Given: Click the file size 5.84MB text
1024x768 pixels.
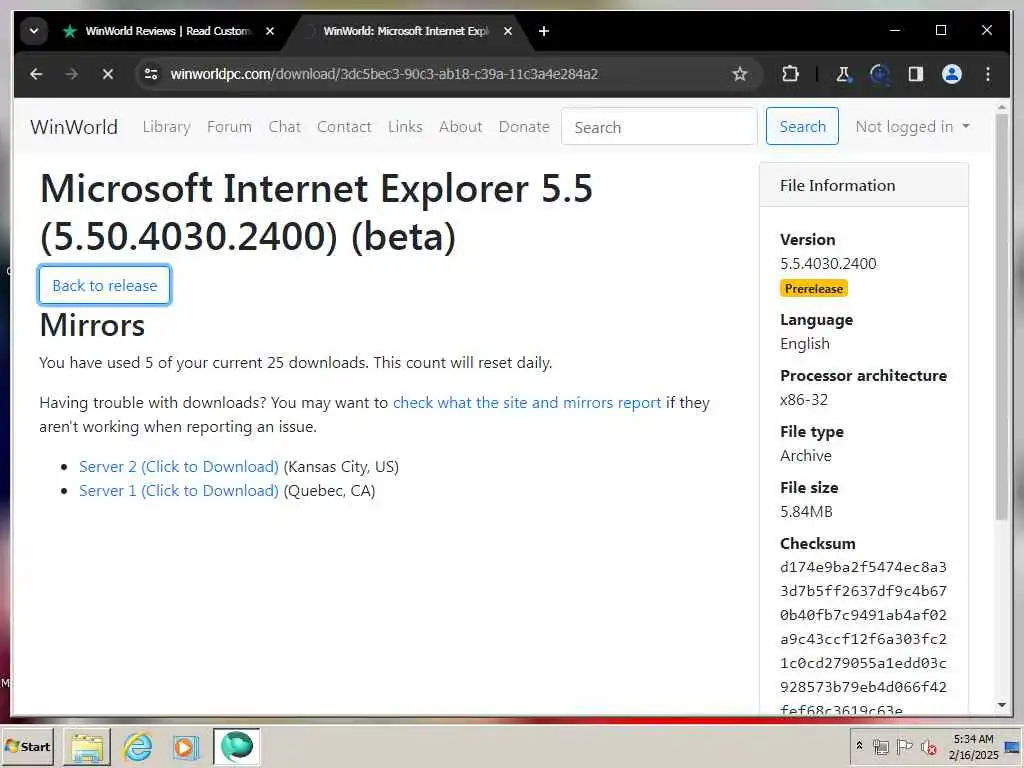Looking at the screenshot, I should pos(806,512).
